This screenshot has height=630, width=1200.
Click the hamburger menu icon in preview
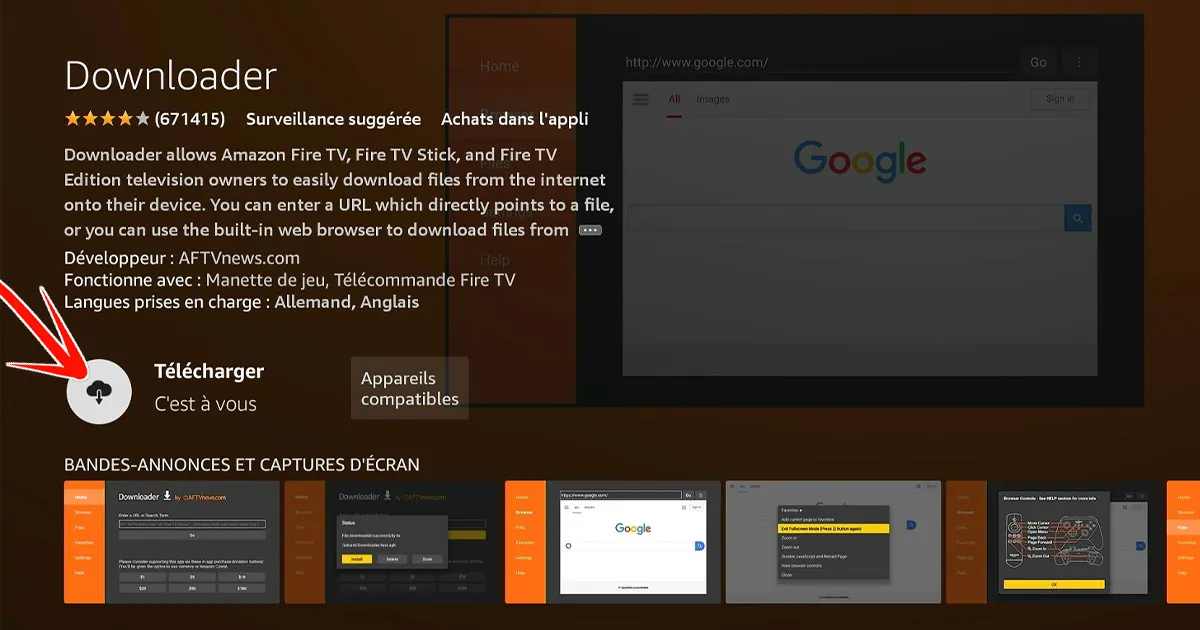(x=642, y=99)
